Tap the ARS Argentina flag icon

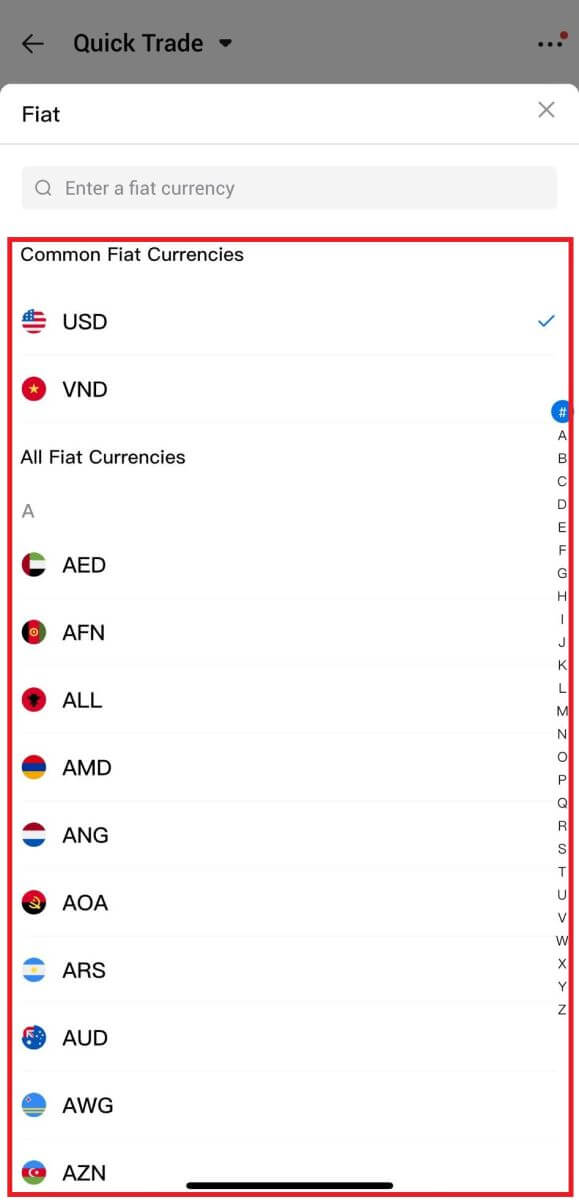pos(35,970)
